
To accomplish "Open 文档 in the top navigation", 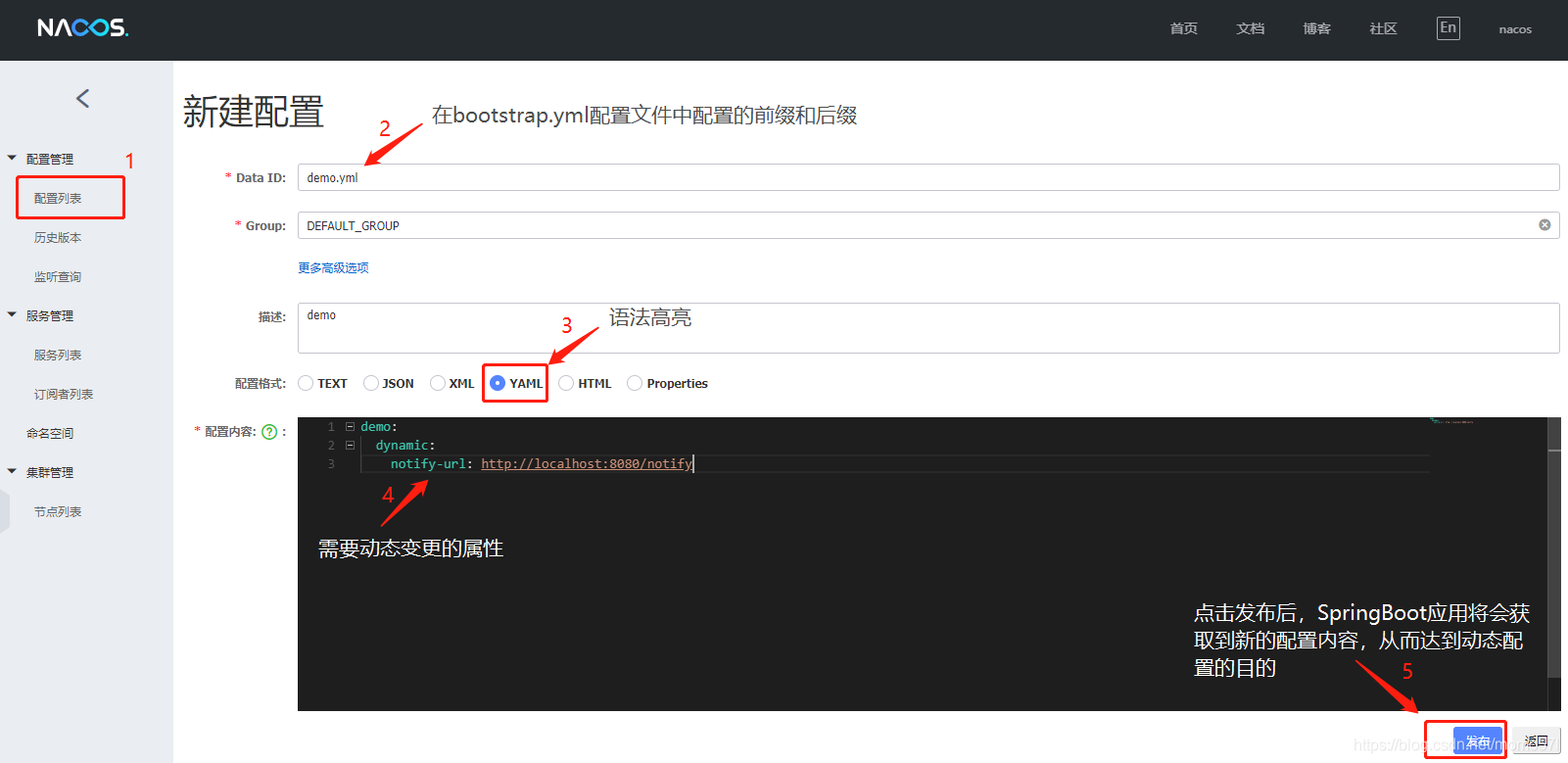I will click(1251, 28).
